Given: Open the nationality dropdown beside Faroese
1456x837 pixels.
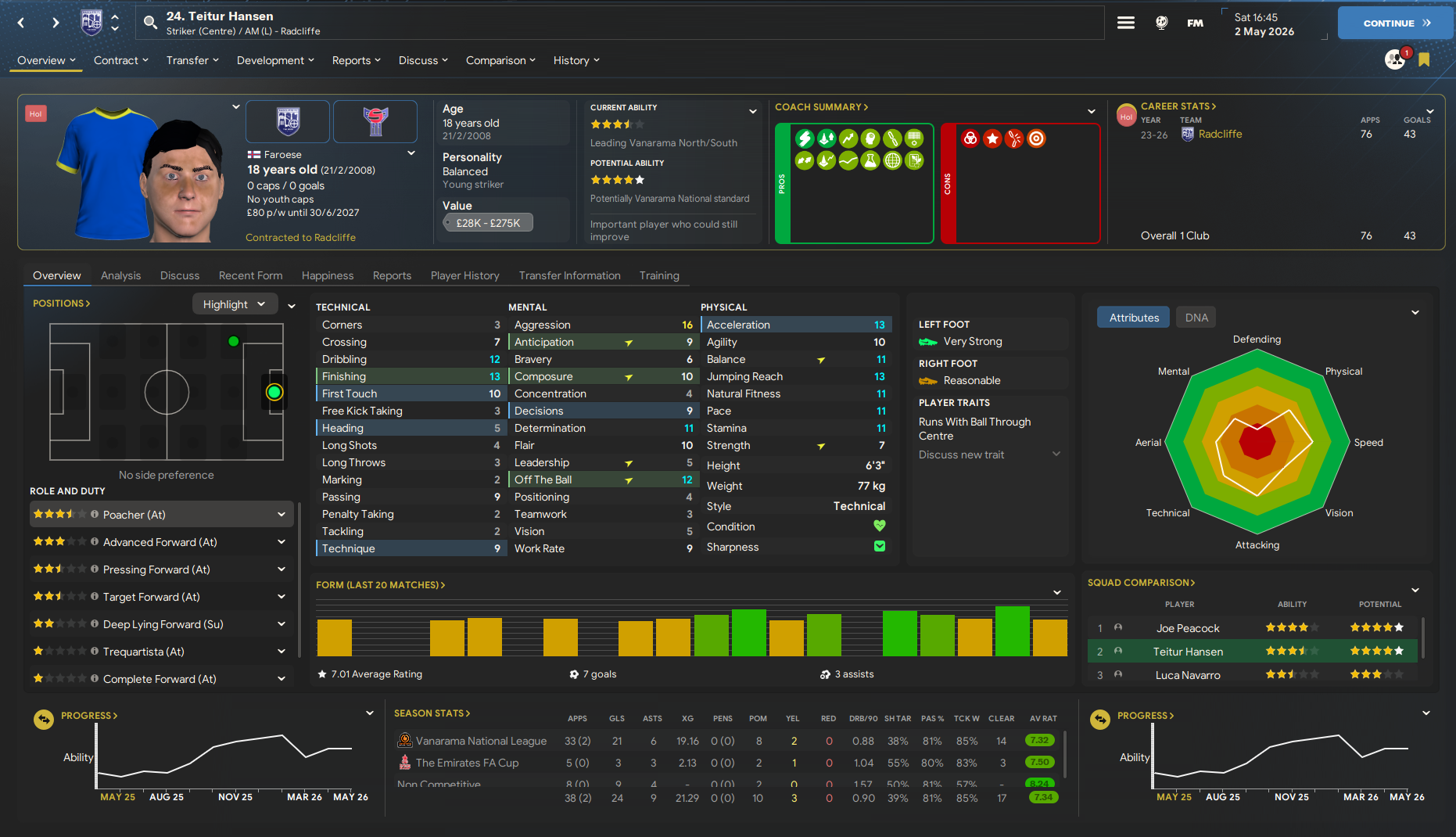Looking at the screenshot, I should tap(411, 153).
